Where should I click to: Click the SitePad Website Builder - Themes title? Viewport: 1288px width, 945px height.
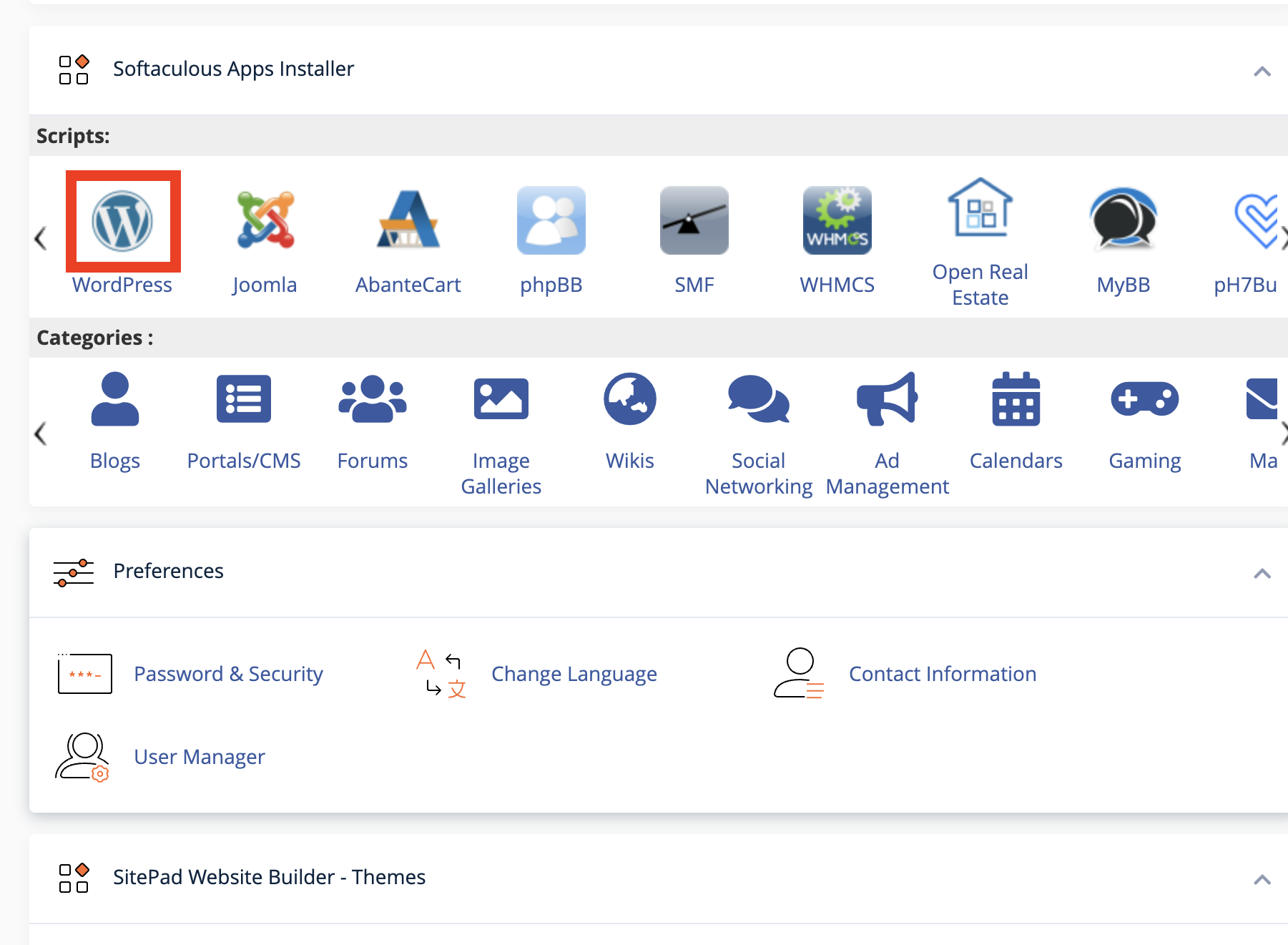[x=270, y=877]
